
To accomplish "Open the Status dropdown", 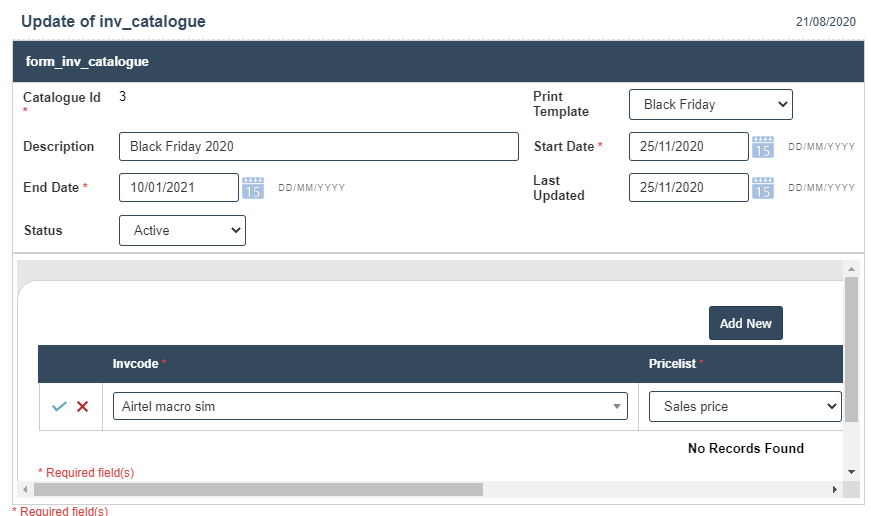I will point(182,230).
